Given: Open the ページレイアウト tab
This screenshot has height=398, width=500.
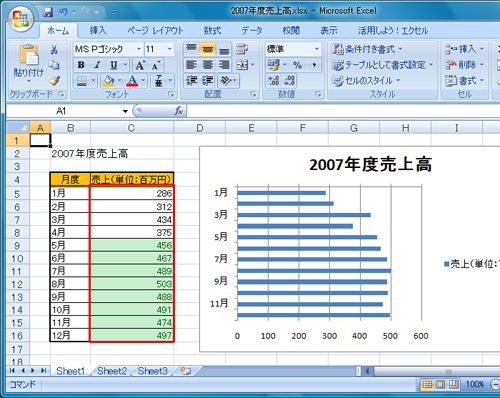Looking at the screenshot, I should (155, 31).
